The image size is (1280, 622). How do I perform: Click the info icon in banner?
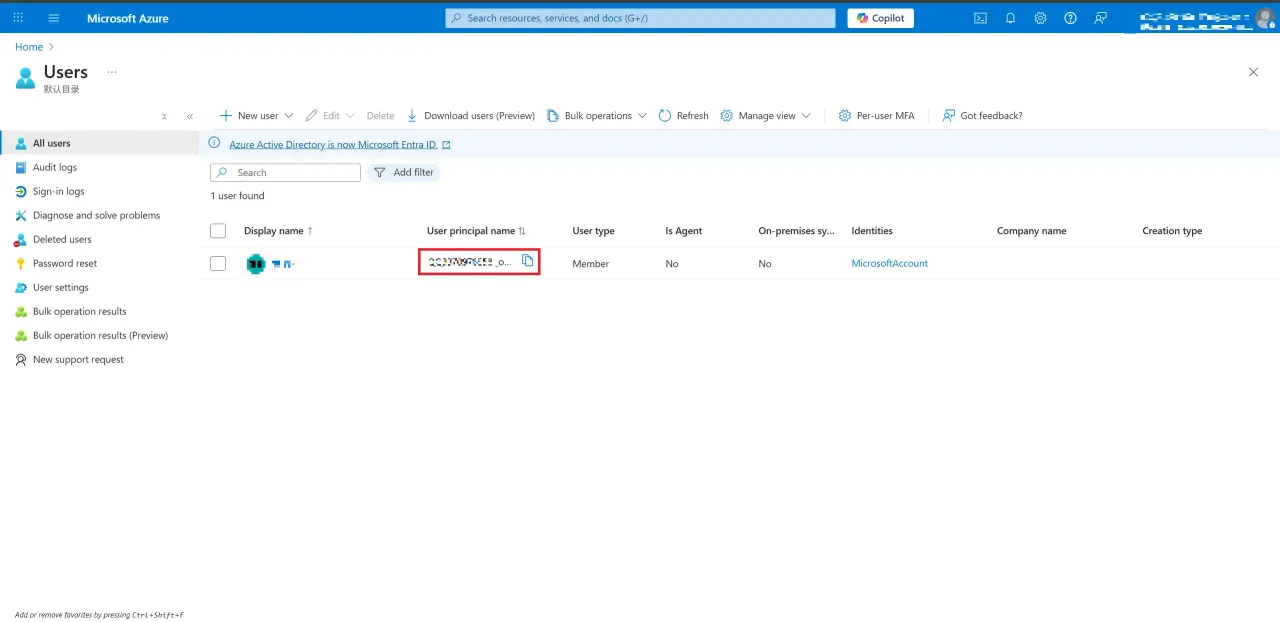pyautogui.click(x=214, y=143)
